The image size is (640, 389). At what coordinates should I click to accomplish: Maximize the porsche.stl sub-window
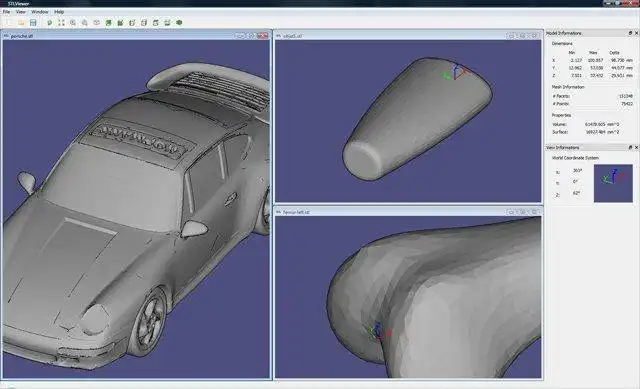[251, 36]
